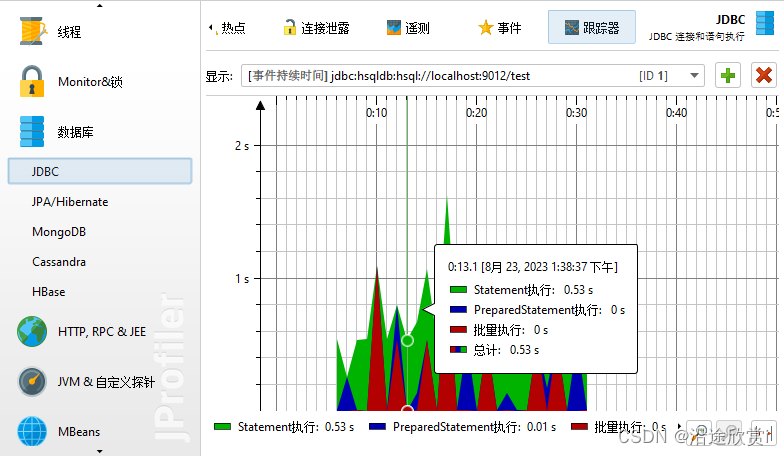The width and height of the screenshot is (784, 456).
Task: Click the 0:40 time axis label
Action: [676, 113]
